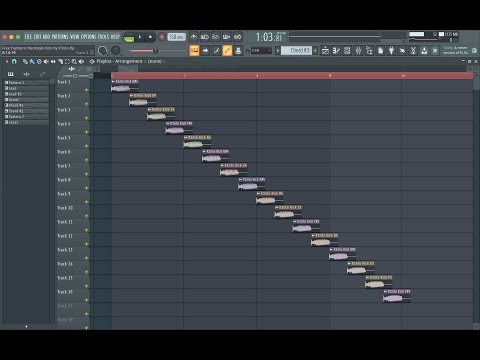Image resolution: width=480 pixels, height=360 pixels.
Task: Select the Playback speaker tool
Action: (81, 61)
